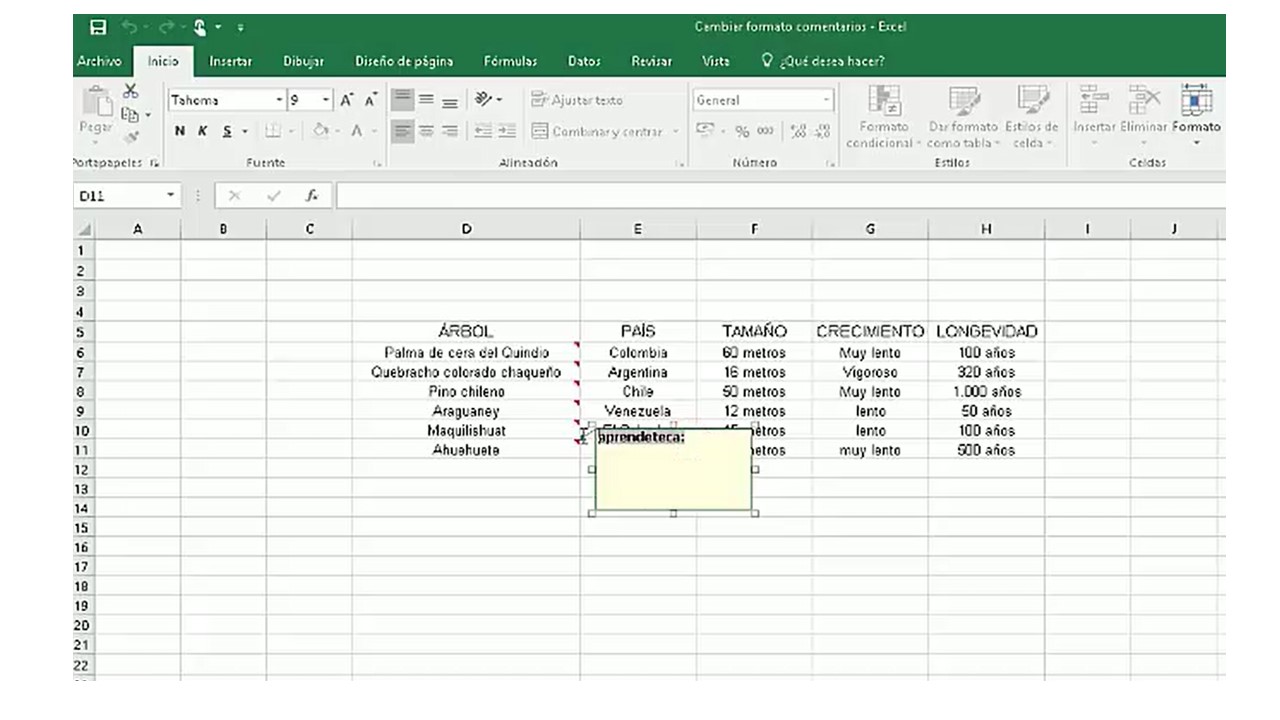
Task: Open the Formato cells menu
Action: coord(1196,117)
